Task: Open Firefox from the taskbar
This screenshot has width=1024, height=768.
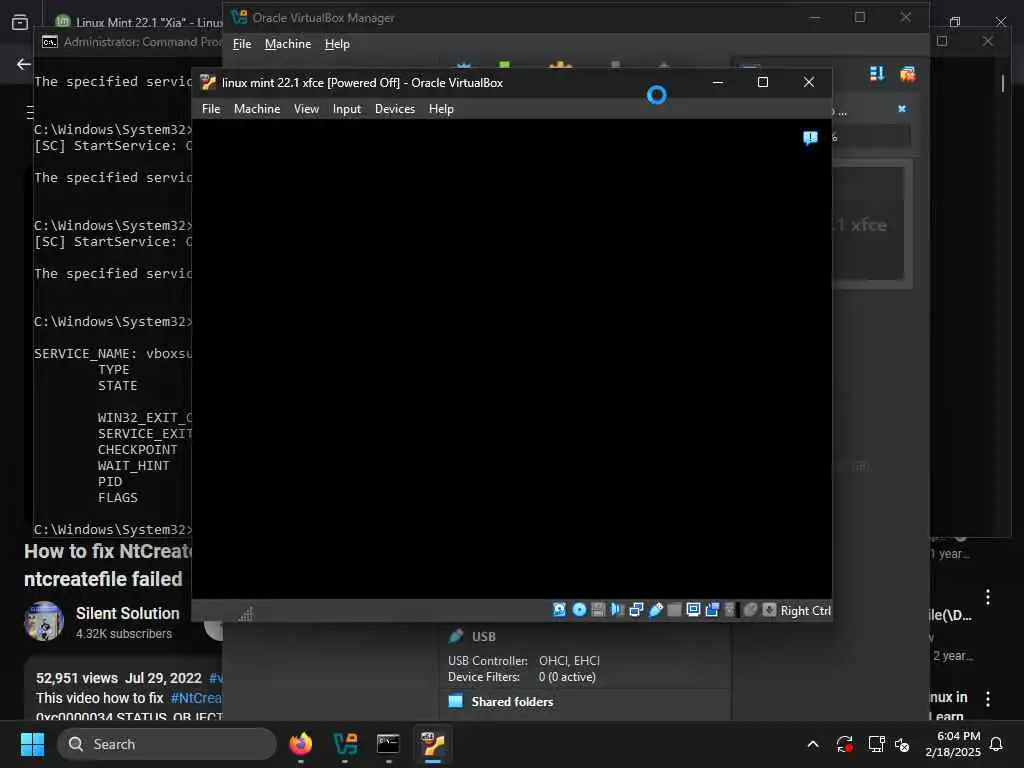Action: pos(301,744)
